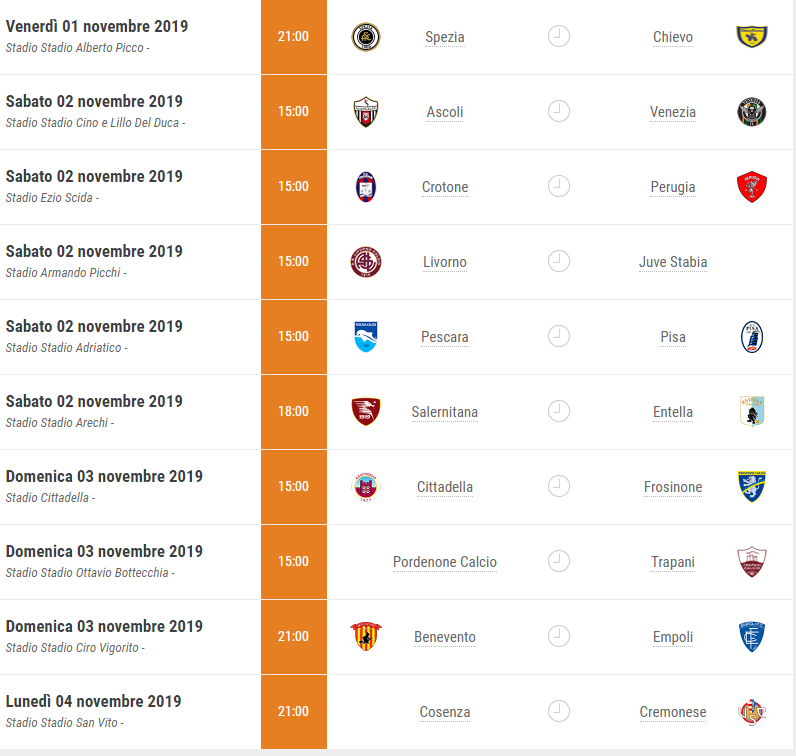796x756 pixels.
Task: Follow the Pordenone Calcio link
Action: [x=444, y=562]
